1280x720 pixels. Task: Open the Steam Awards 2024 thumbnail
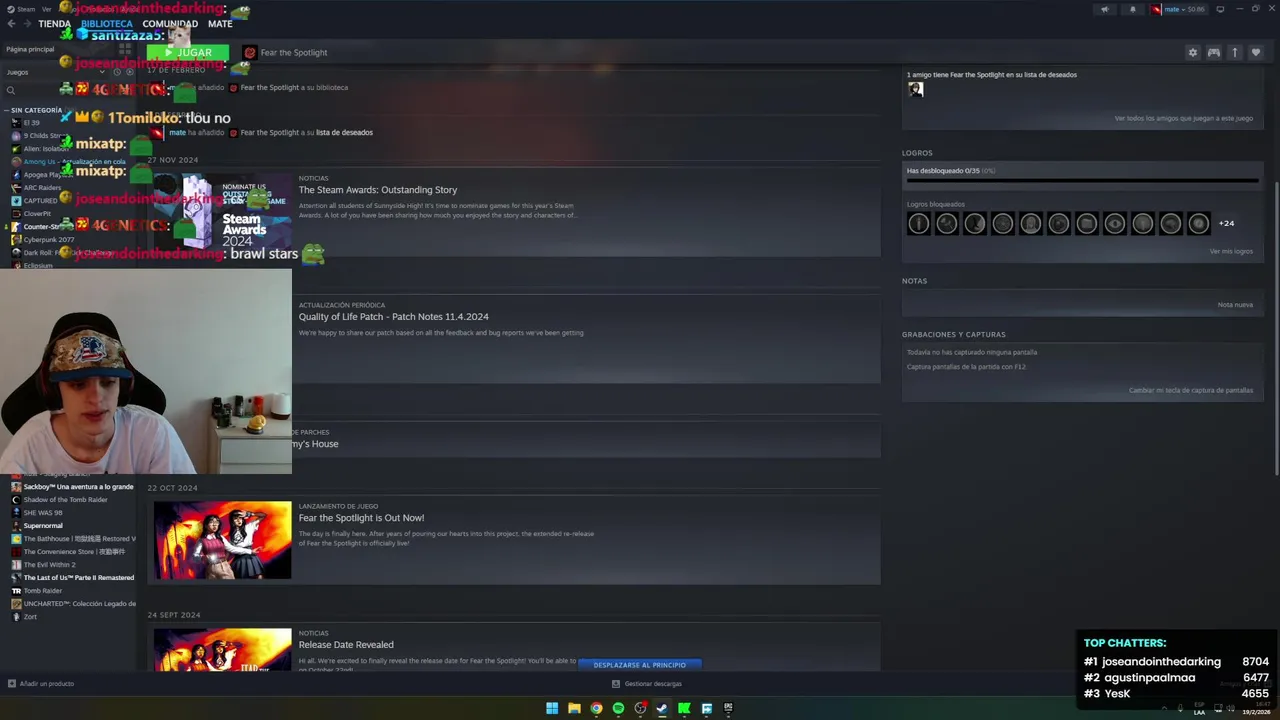coord(222,212)
